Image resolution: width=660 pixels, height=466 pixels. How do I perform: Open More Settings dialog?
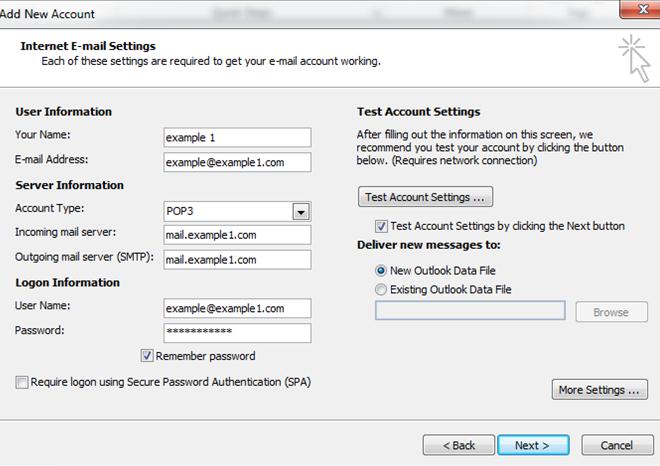599,390
